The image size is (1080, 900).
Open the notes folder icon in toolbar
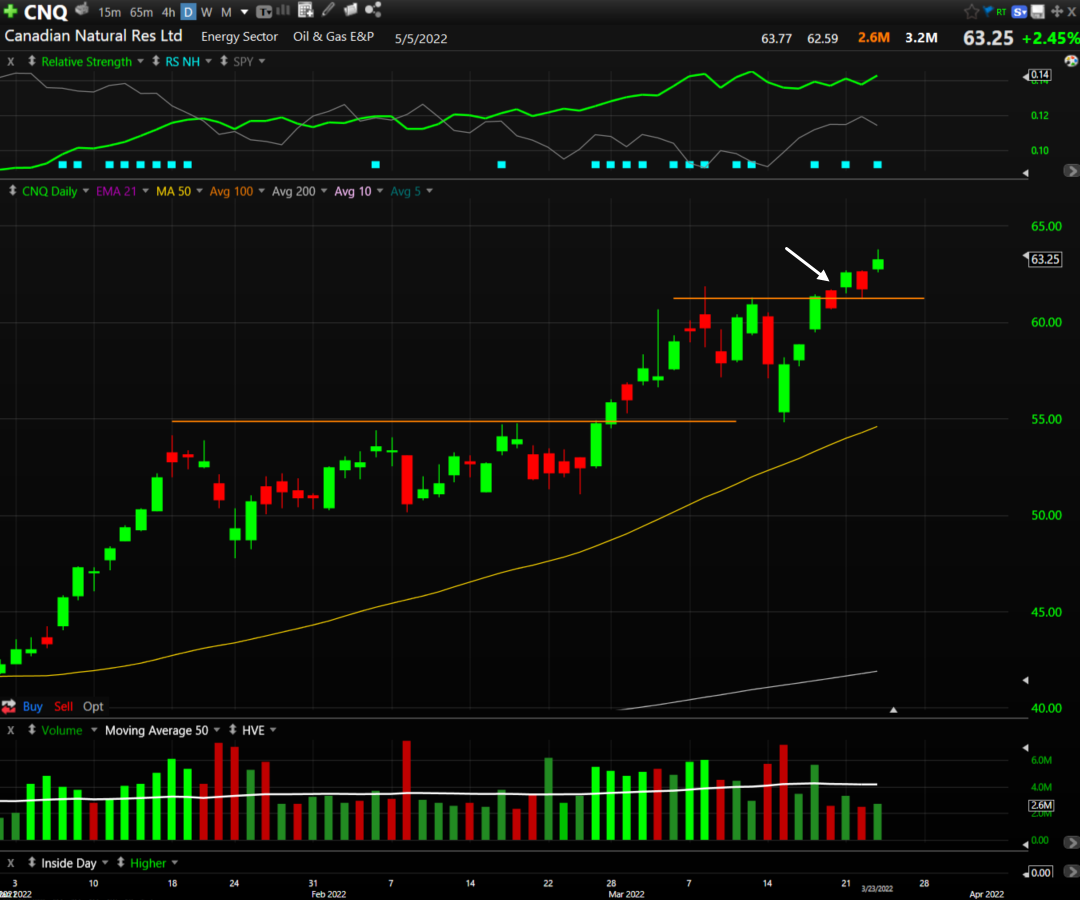click(351, 10)
